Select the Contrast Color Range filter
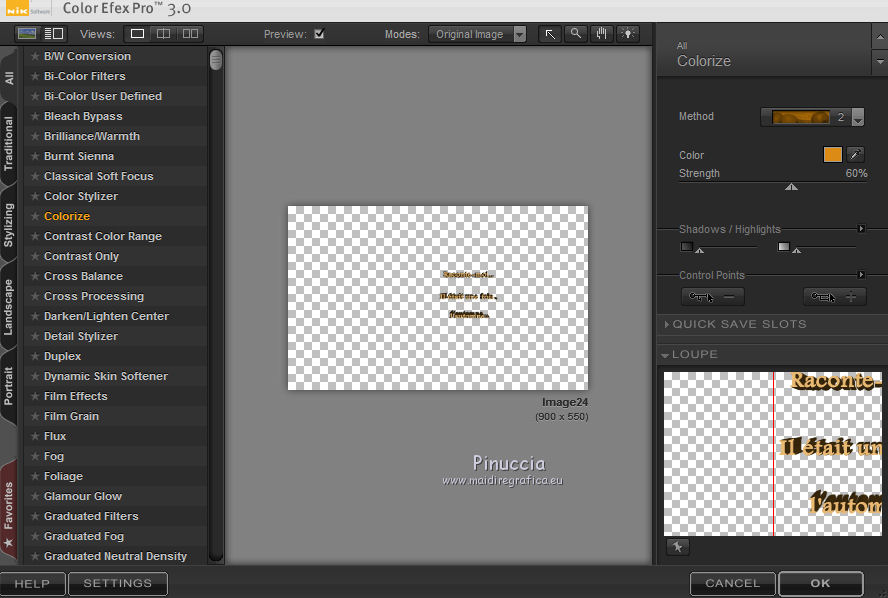Viewport: 888px width, 598px height. (103, 236)
